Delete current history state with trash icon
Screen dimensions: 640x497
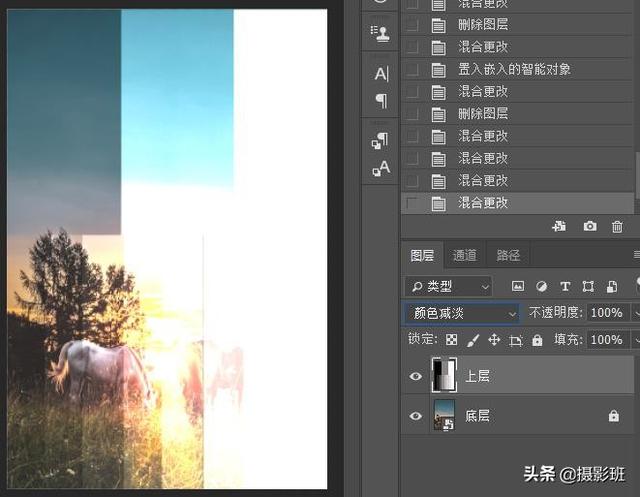coord(617,226)
